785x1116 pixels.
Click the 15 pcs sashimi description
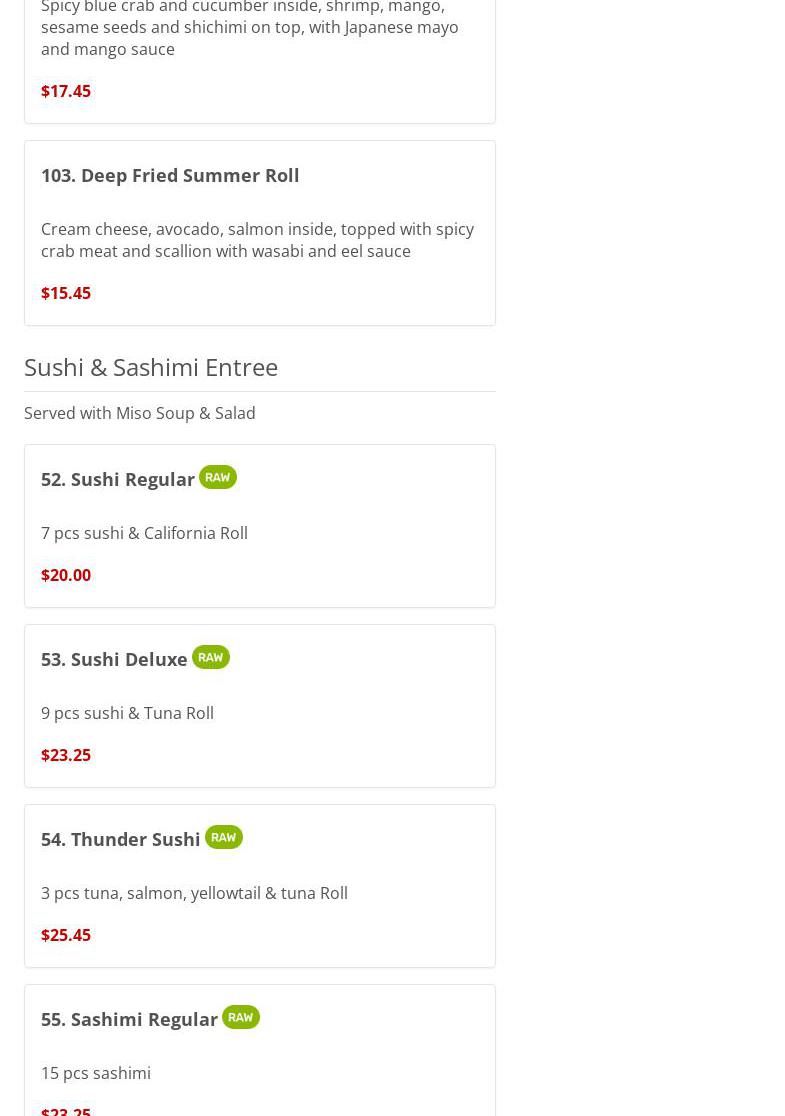pyautogui.click(x=96, y=1073)
